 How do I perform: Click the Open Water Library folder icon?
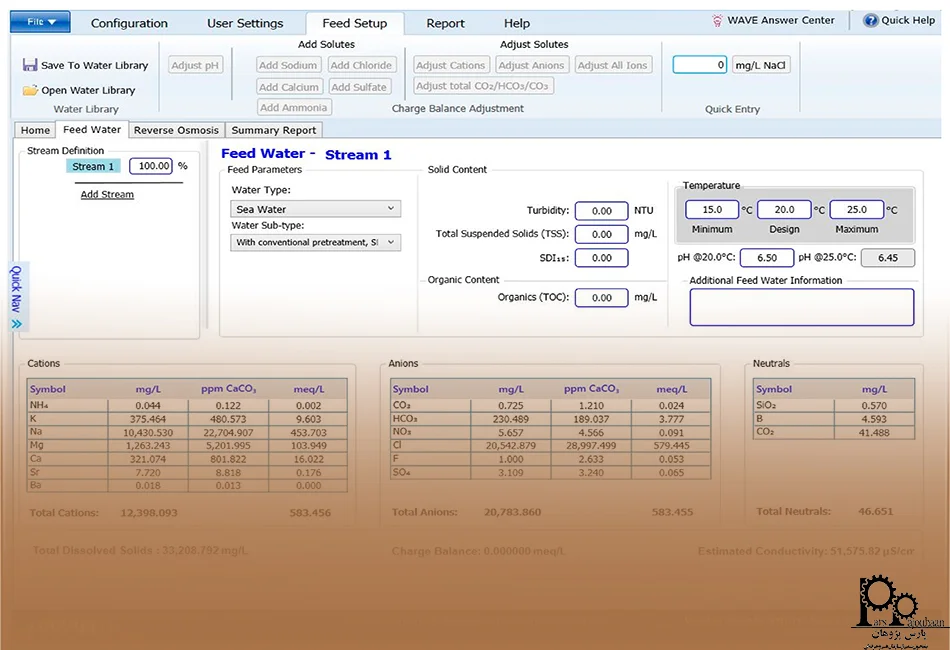pyautogui.click(x=30, y=90)
